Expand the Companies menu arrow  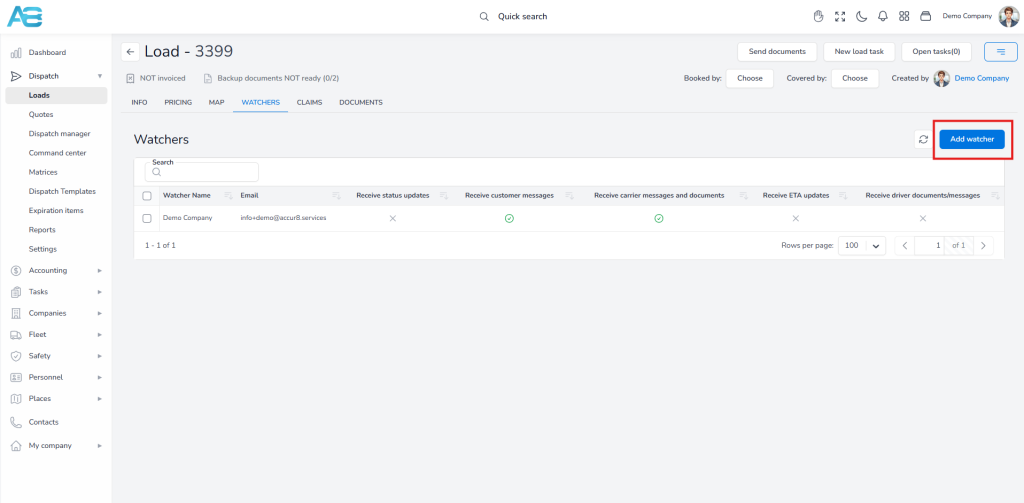99,313
